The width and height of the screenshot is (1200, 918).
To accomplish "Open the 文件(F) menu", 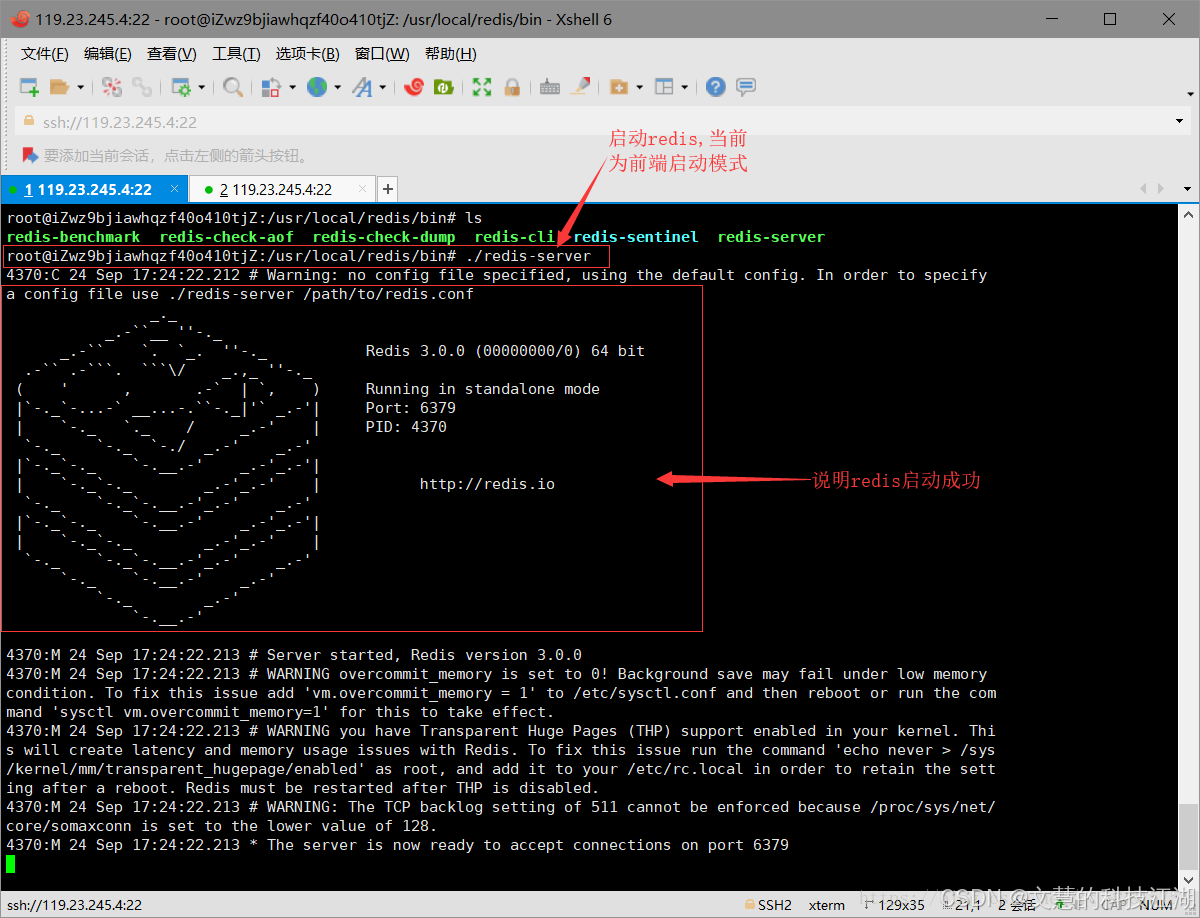I will tap(45, 54).
